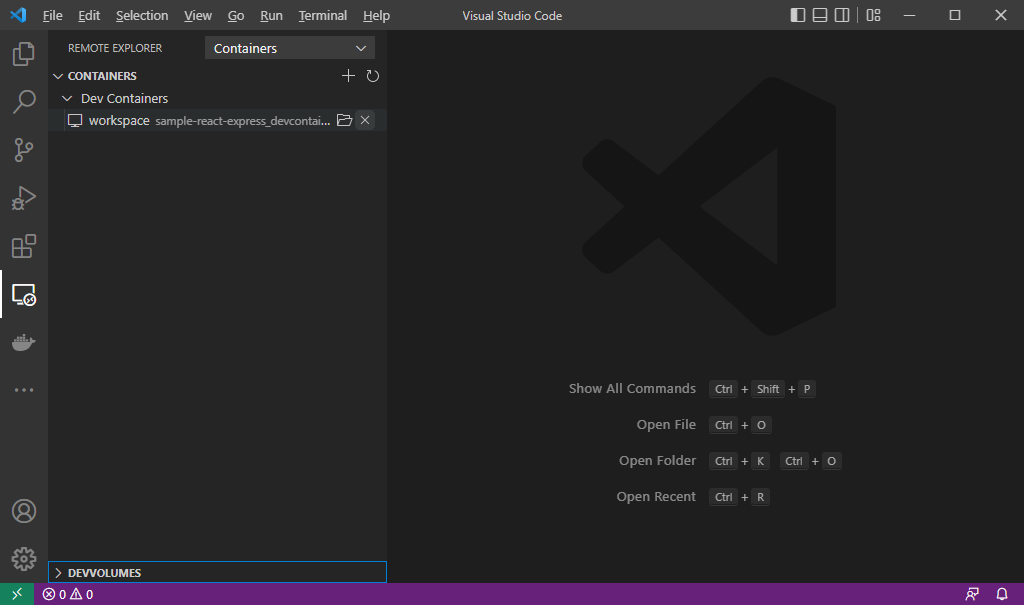1024x605 pixels.
Task: Open the Run and Debug view
Action: (24, 198)
